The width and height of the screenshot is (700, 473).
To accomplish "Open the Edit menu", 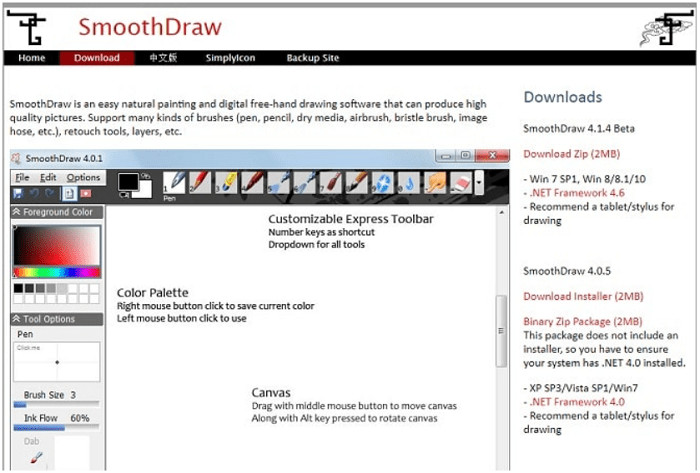I will click(48, 178).
